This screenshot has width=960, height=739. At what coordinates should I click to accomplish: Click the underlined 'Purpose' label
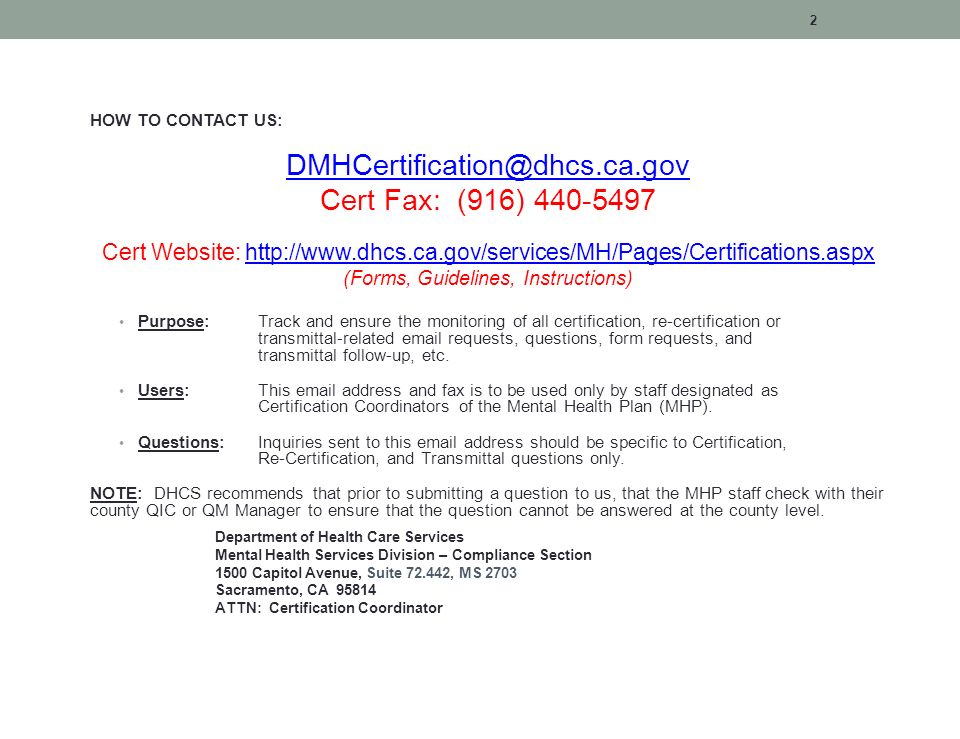coord(171,321)
